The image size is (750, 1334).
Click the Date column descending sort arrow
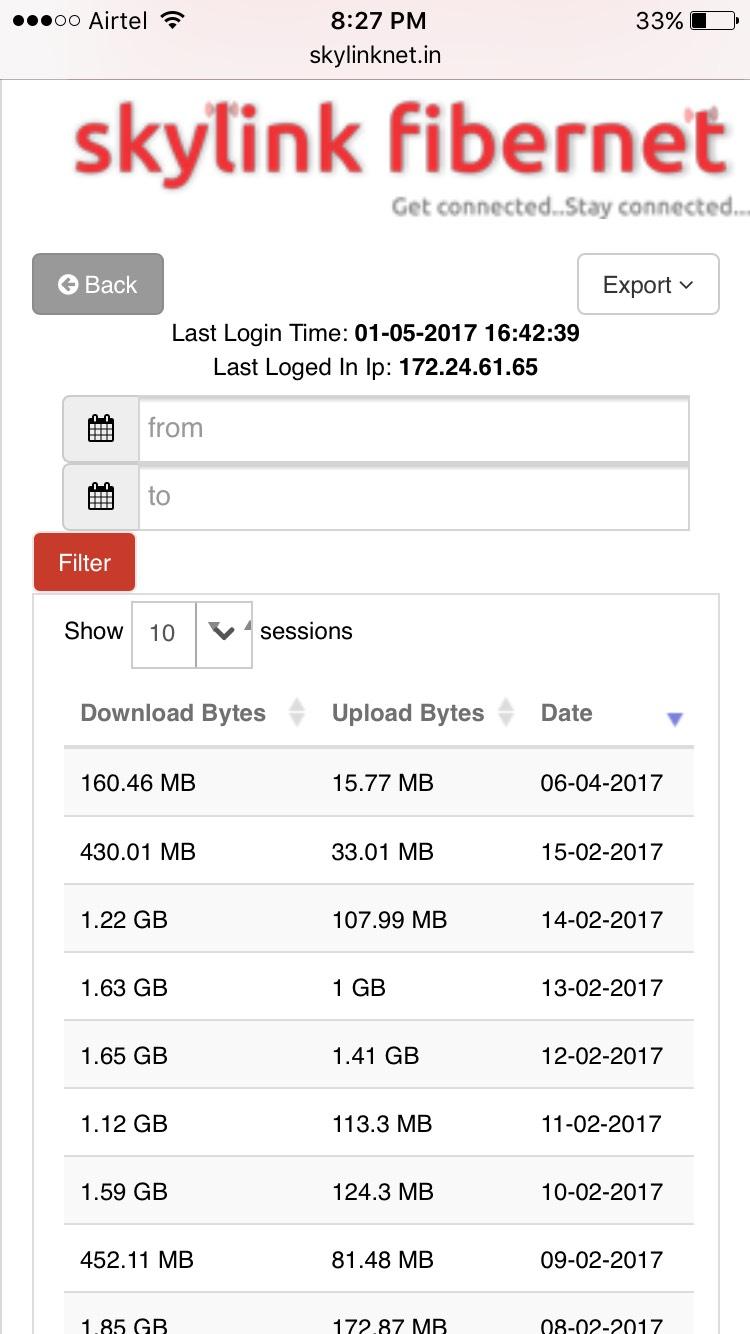[x=674, y=718]
